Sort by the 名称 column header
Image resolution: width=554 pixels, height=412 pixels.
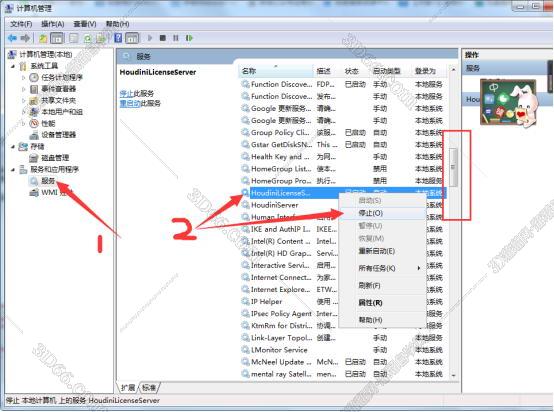(x=276, y=71)
